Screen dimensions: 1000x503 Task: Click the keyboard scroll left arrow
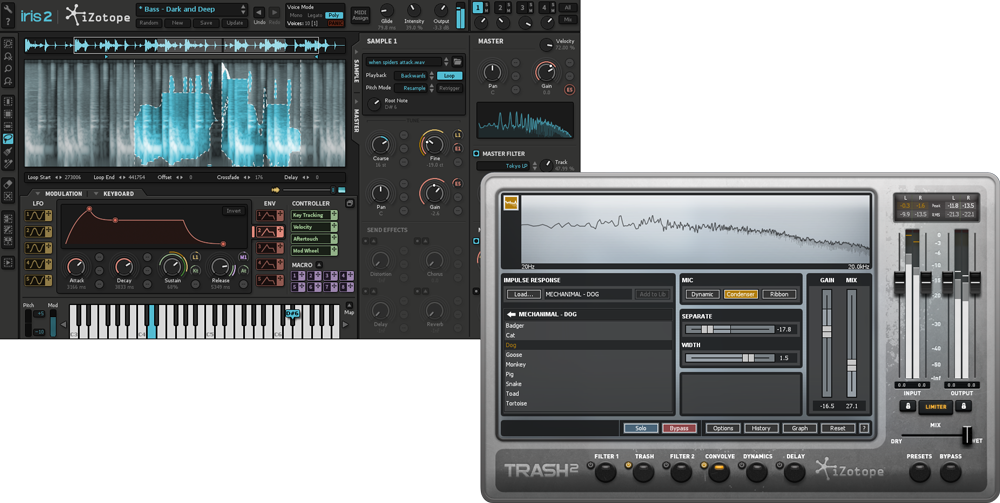tap(63, 324)
